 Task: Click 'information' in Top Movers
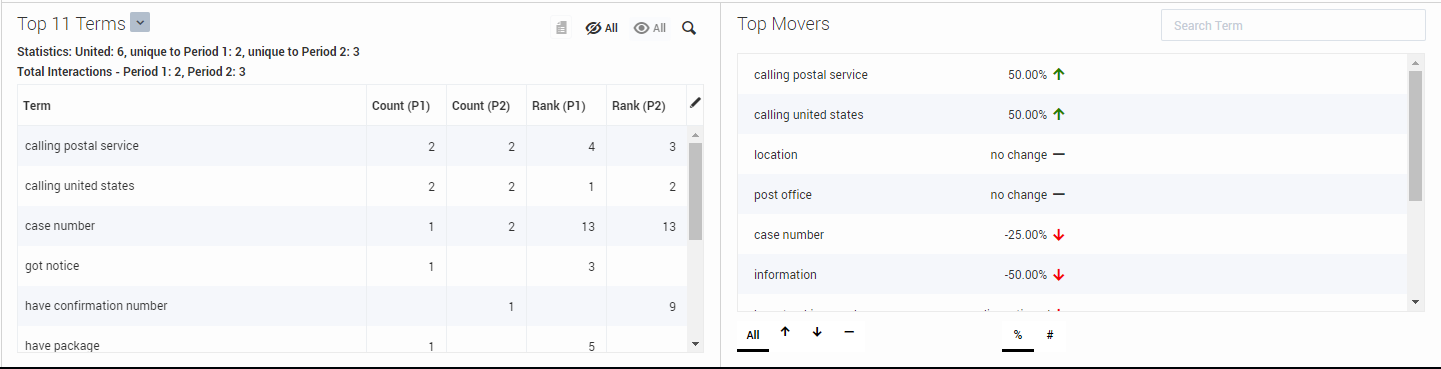click(785, 275)
